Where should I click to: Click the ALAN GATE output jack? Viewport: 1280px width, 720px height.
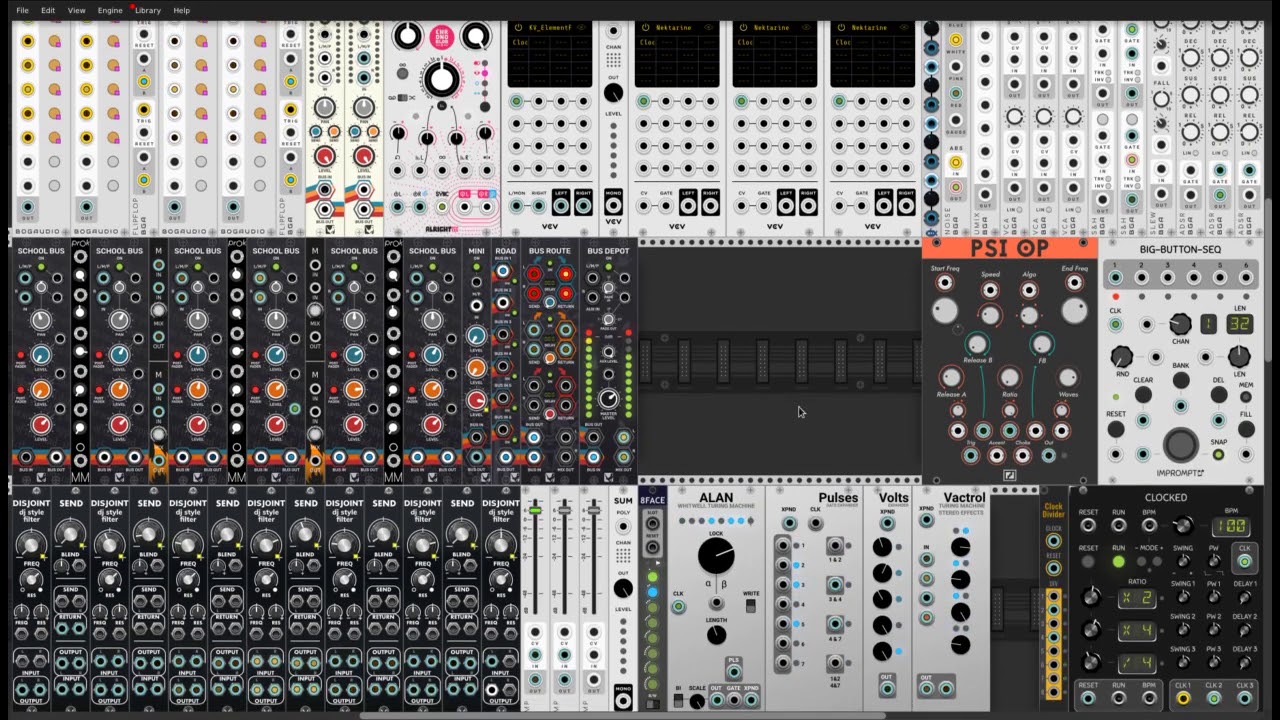point(734,700)
